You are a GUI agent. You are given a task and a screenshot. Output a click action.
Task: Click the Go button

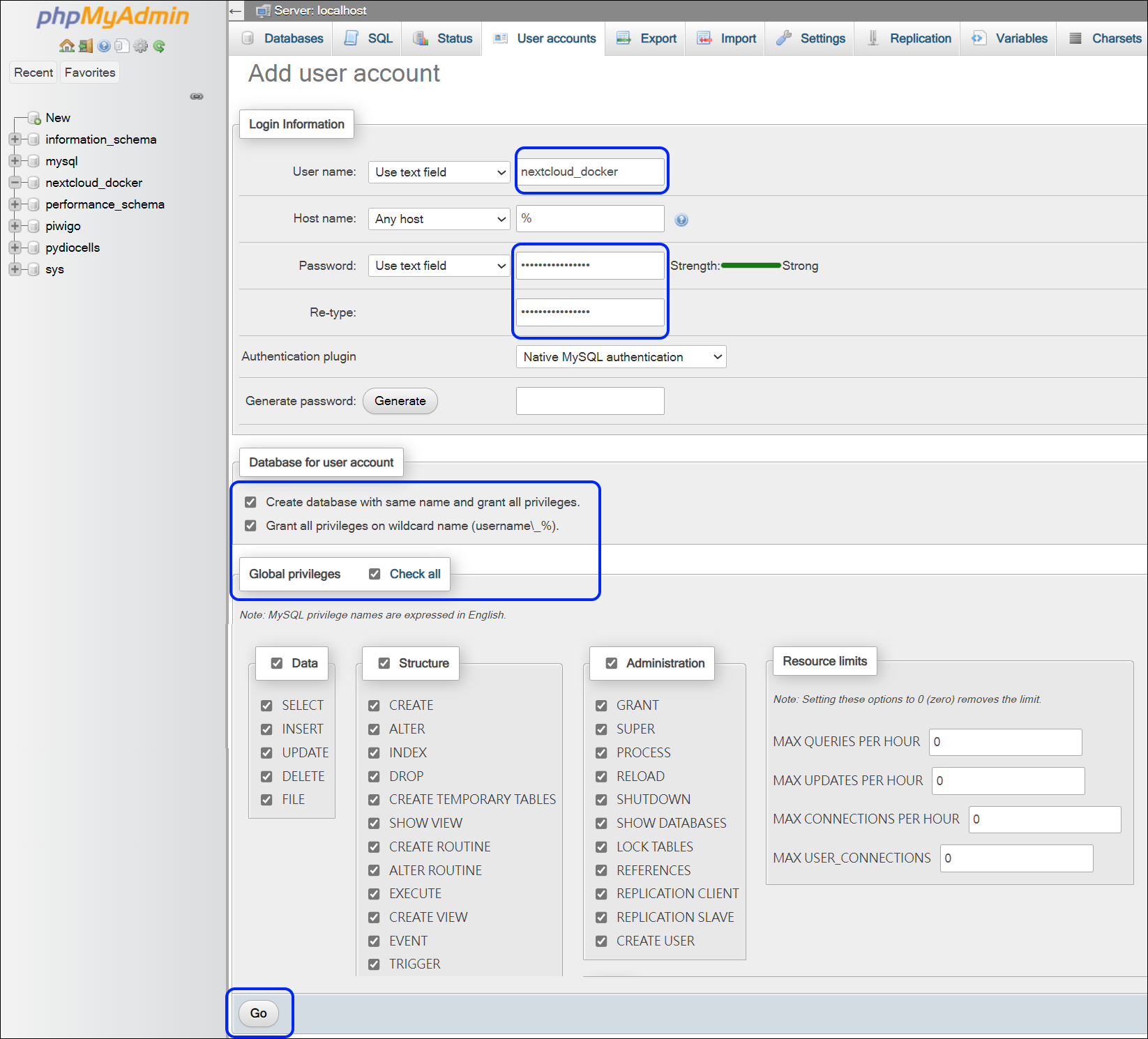point(259,1013)
